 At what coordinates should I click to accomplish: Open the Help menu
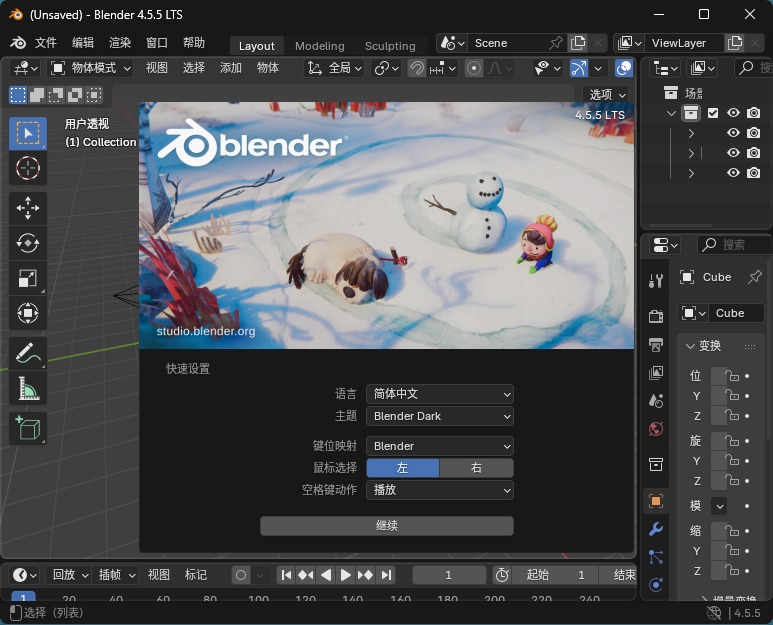[194, 43]
